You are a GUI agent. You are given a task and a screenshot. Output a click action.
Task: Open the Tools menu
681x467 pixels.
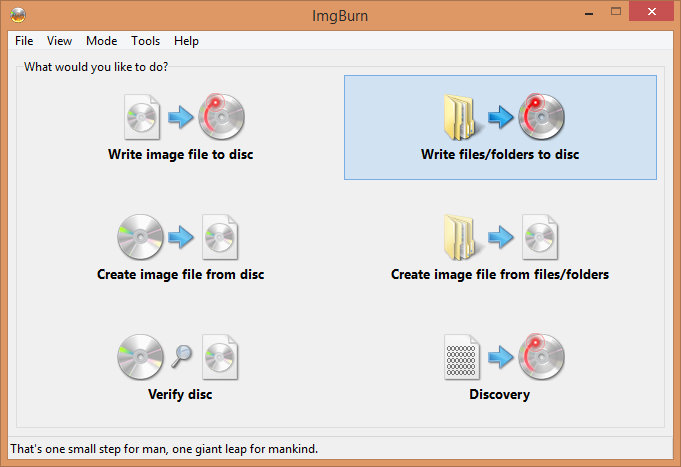145,41
